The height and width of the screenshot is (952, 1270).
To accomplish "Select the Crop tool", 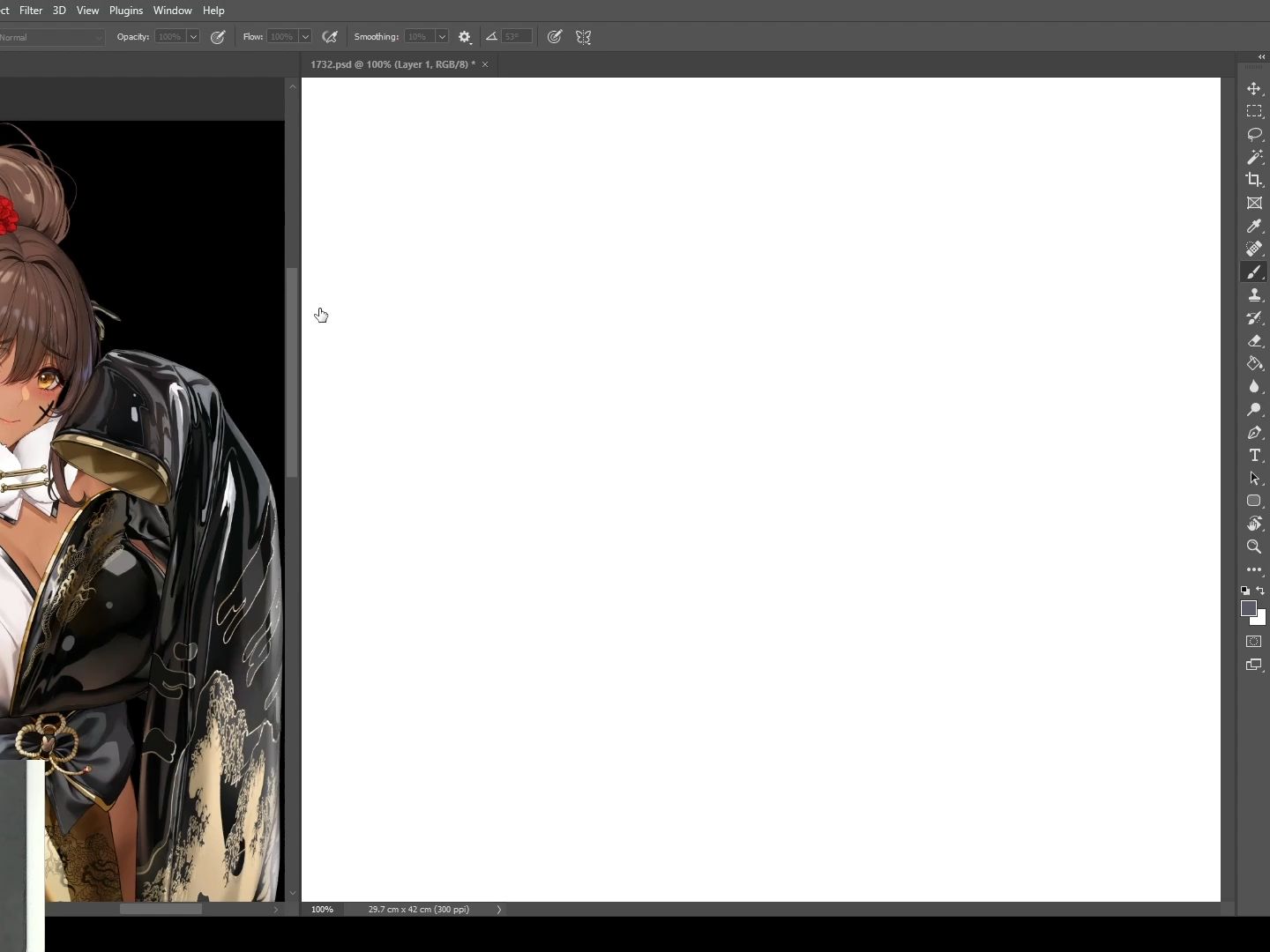I will point(1253,181).
